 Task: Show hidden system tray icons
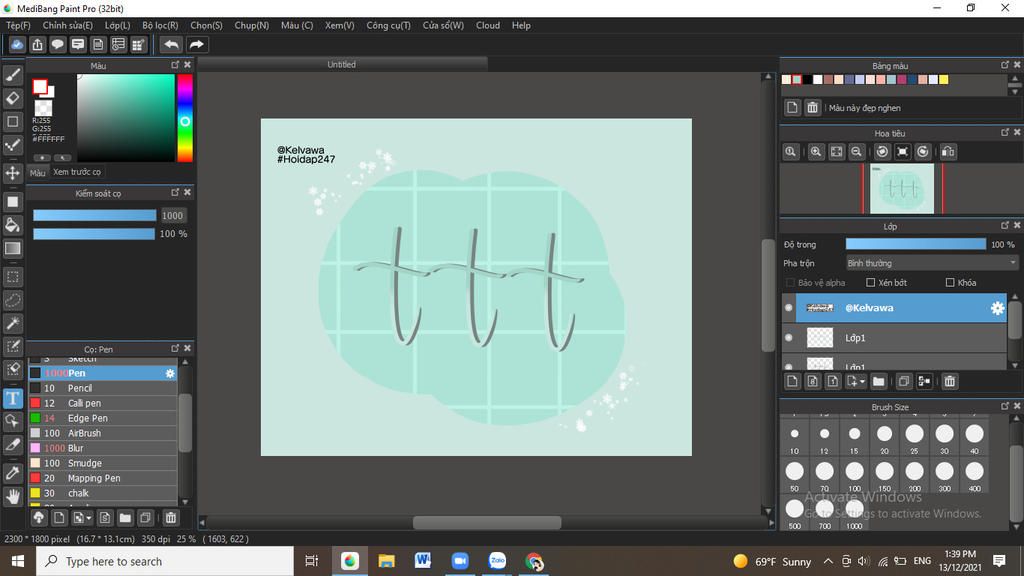(x=828, y=561)
